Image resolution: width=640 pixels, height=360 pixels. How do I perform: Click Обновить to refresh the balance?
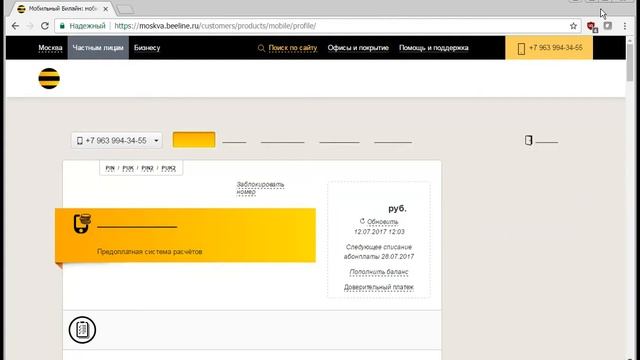click(382, 222)
